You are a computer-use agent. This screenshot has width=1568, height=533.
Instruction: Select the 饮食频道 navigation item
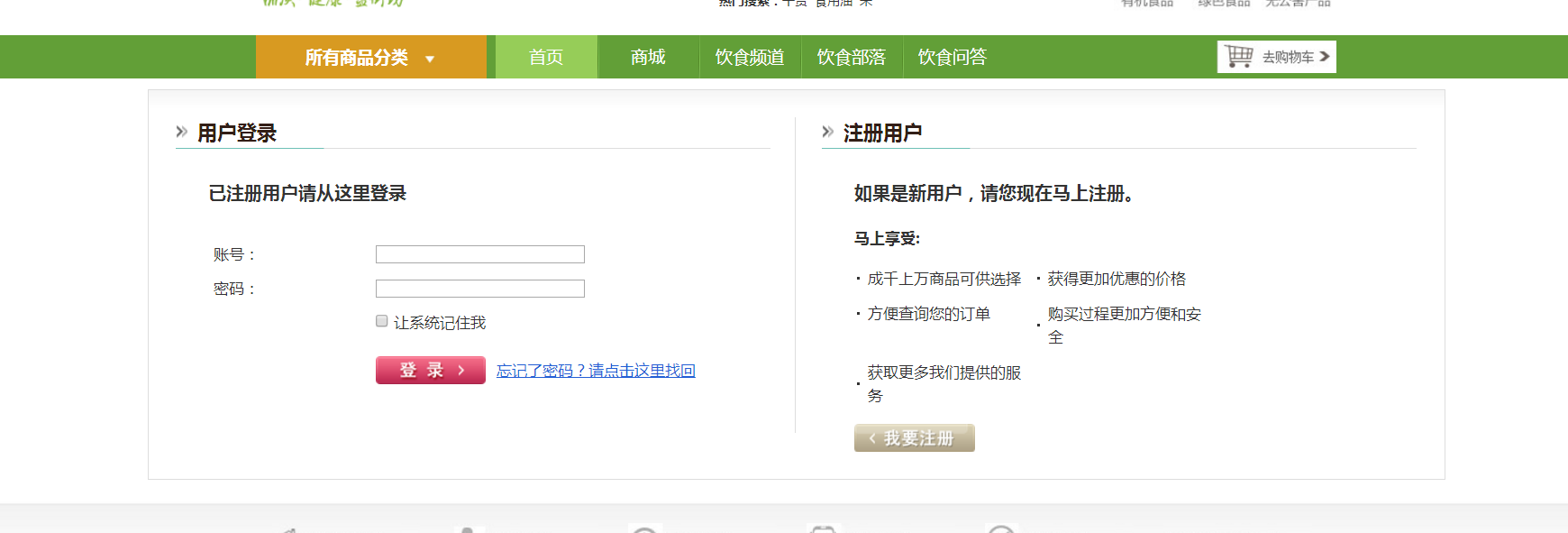tap(750, 57)
